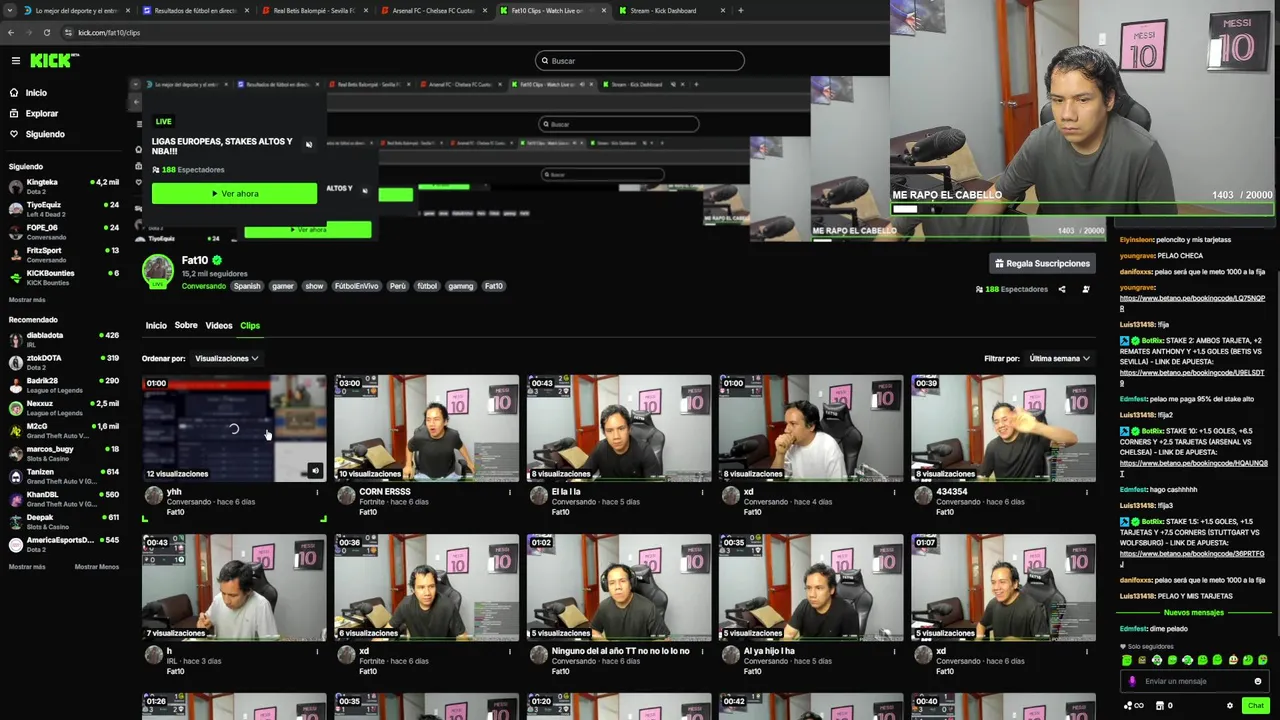
Task: Click 'Nuevos mensajes' to jump to latest chat
Action: pos(1194,612)
